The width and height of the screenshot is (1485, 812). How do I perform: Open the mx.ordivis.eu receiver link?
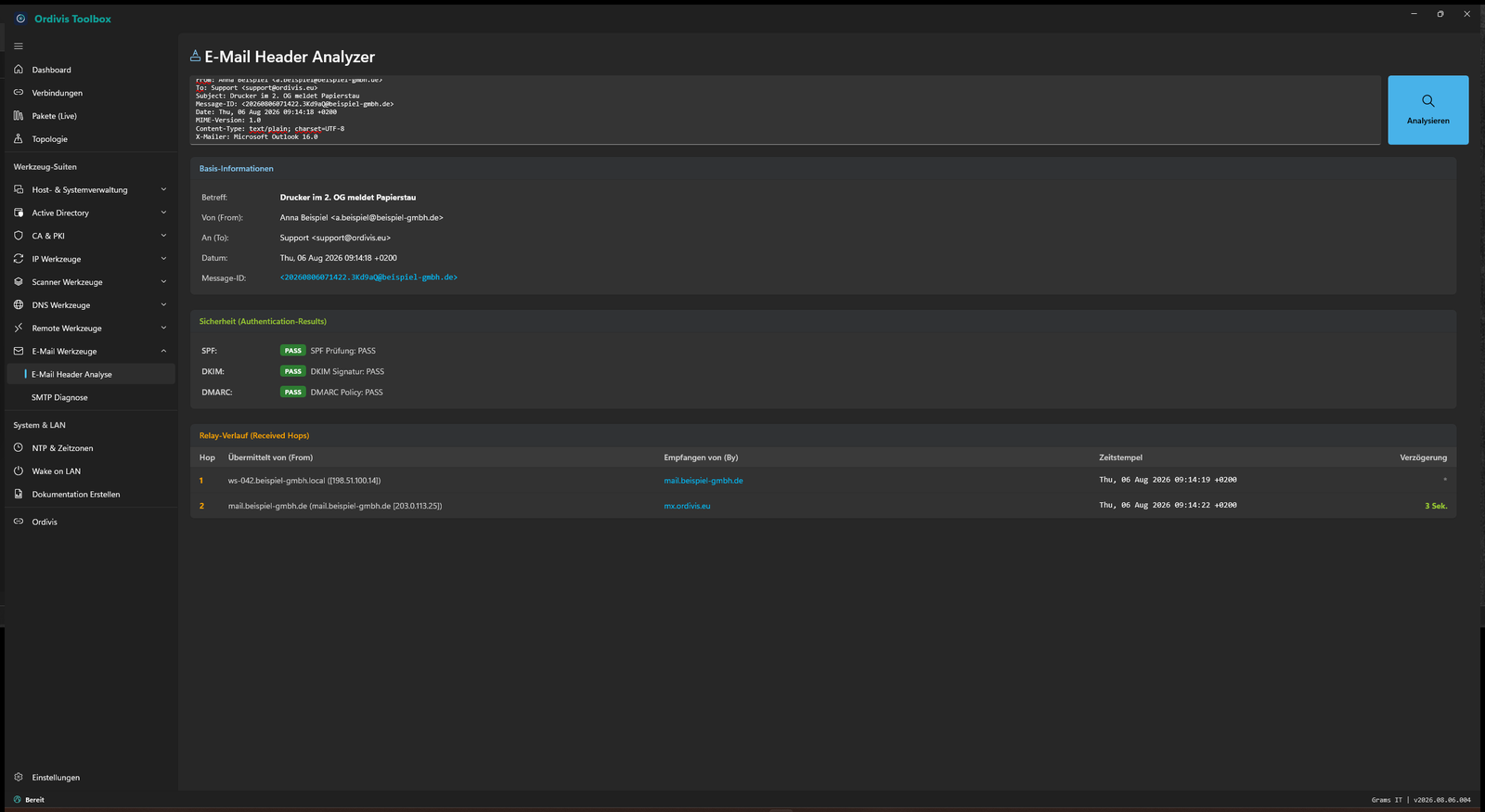tap(687, 506)
